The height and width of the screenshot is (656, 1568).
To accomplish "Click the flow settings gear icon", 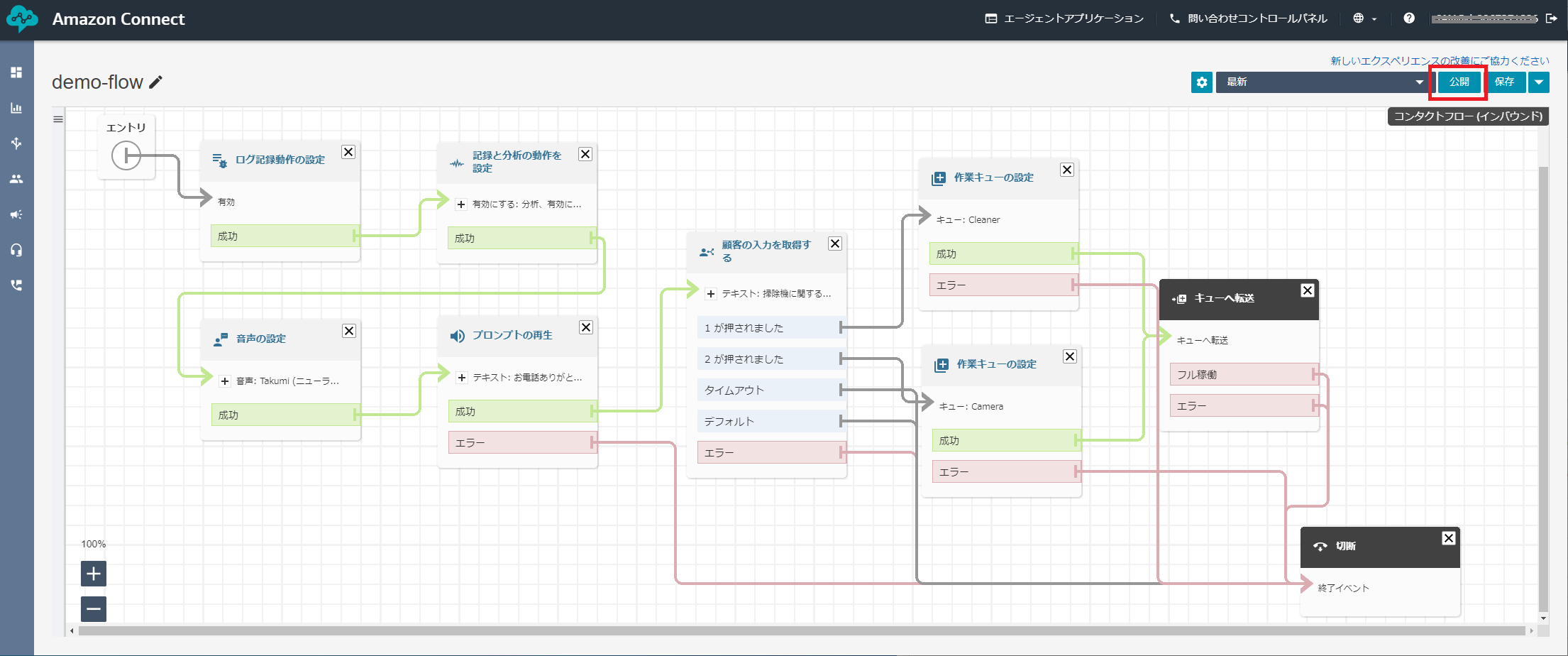I will tap(1201, 82).
